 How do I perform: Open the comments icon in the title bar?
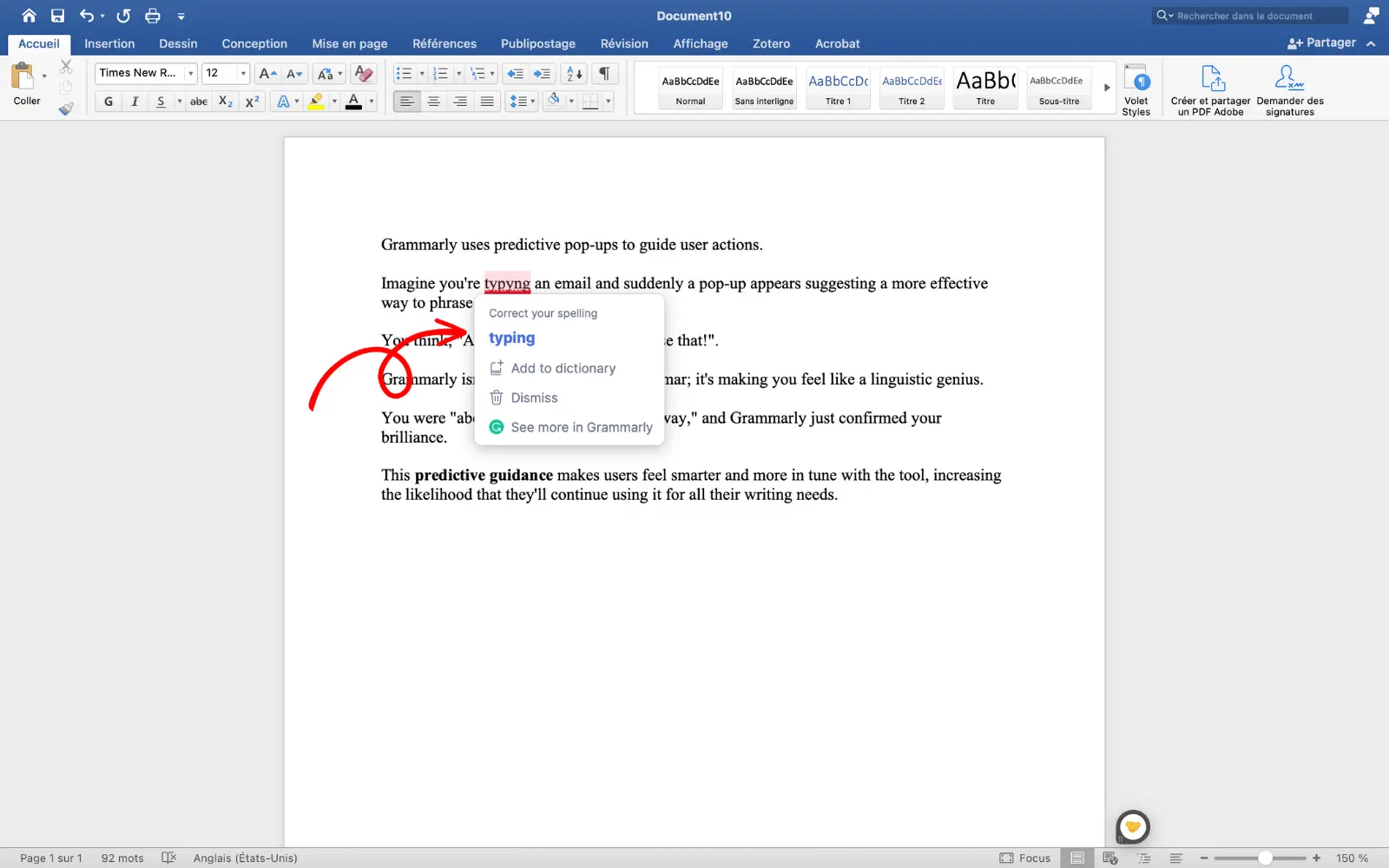tap(1371, 16)
